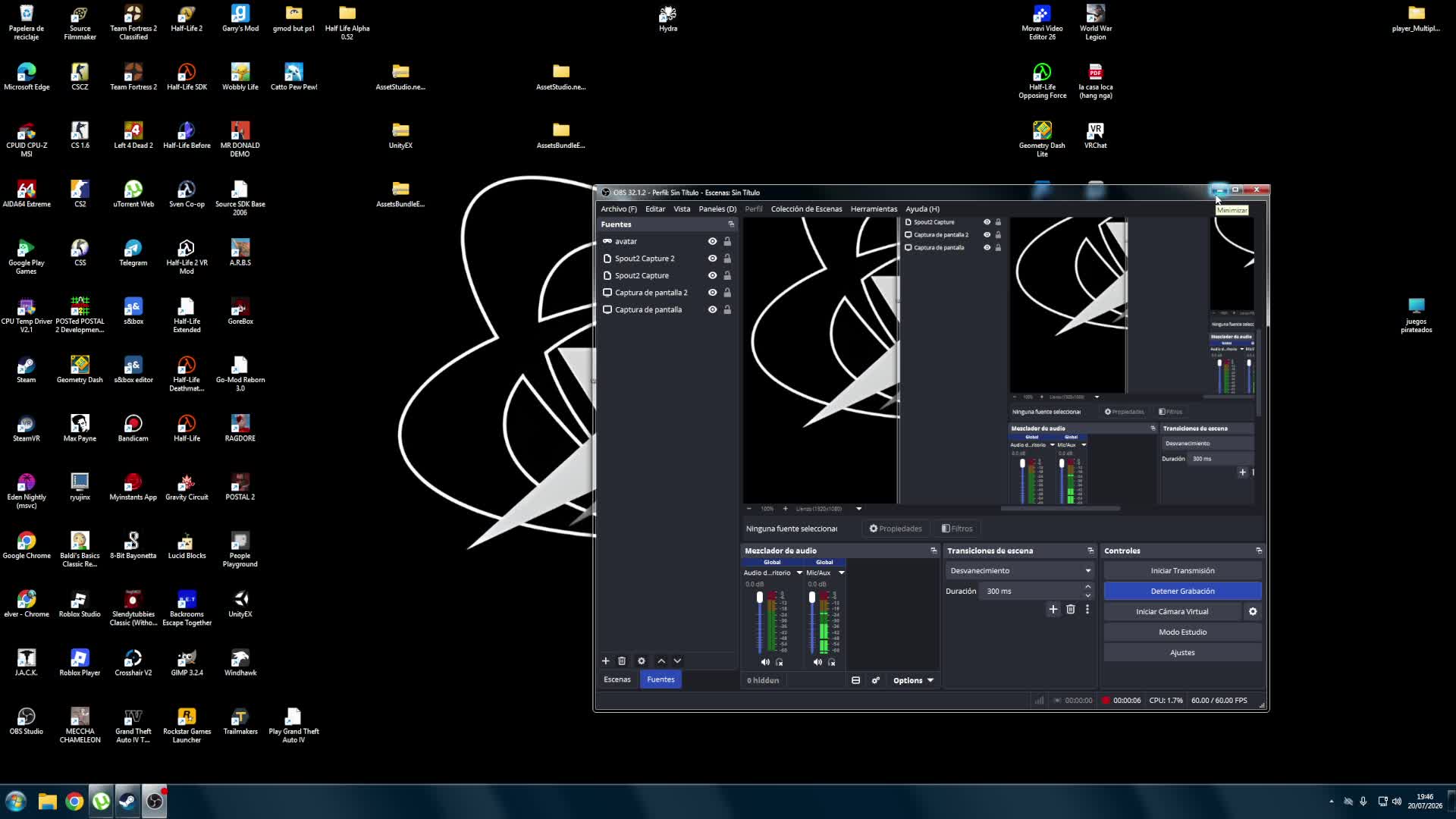Screen dimensions: 1456x819
Task: Click the Duración 300 ms input field
Action: pos(1032,591)
